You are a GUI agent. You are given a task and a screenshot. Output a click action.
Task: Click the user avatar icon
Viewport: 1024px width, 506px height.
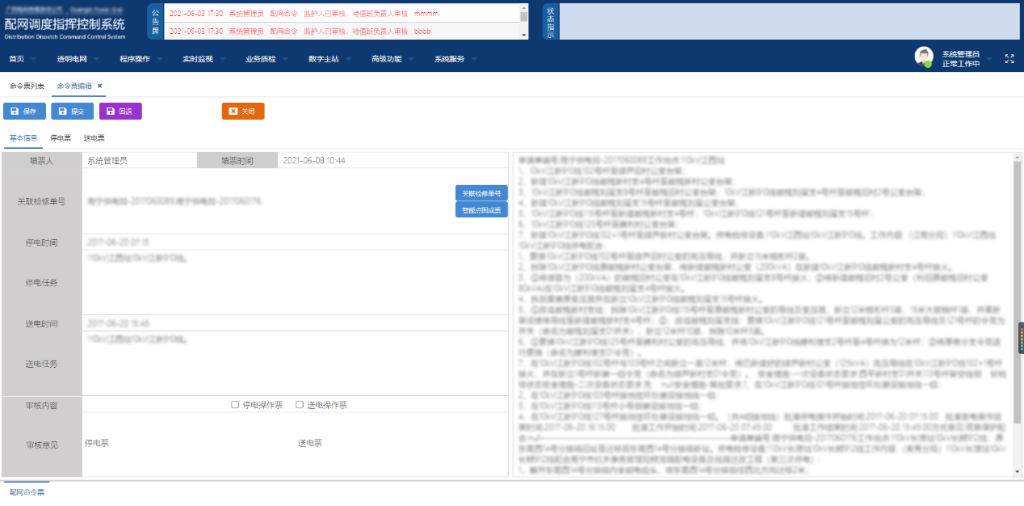(x=924, y=57)
